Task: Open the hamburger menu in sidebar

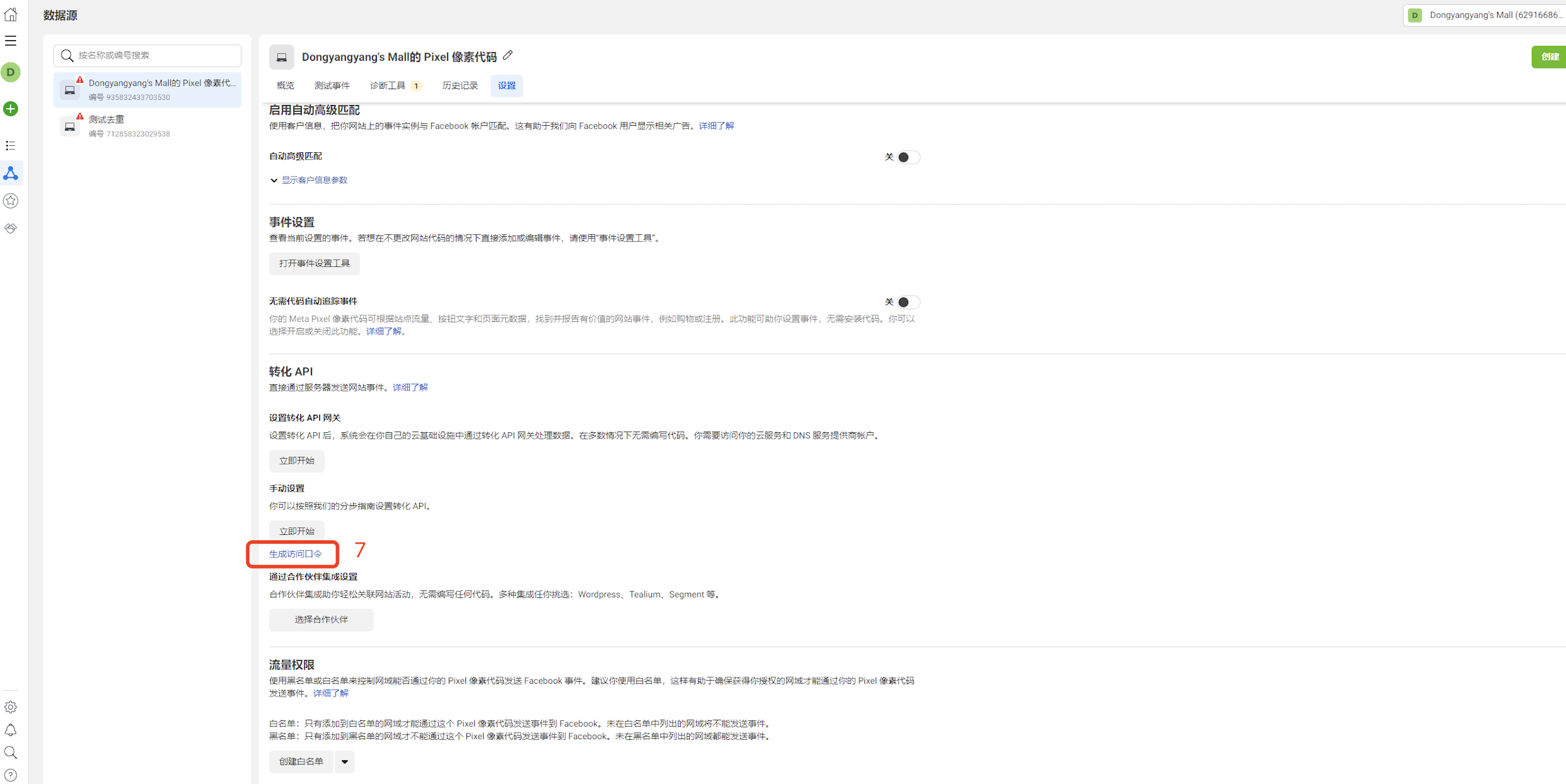Action: (11, 41)
